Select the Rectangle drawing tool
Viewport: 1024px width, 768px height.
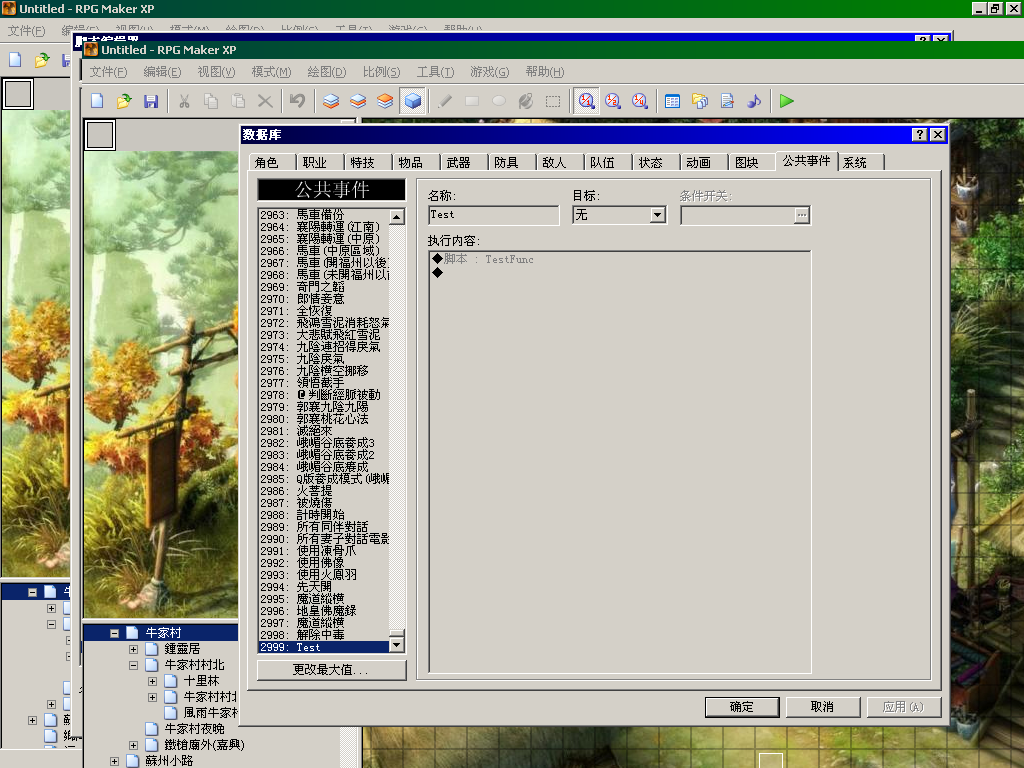coord(472,101)
